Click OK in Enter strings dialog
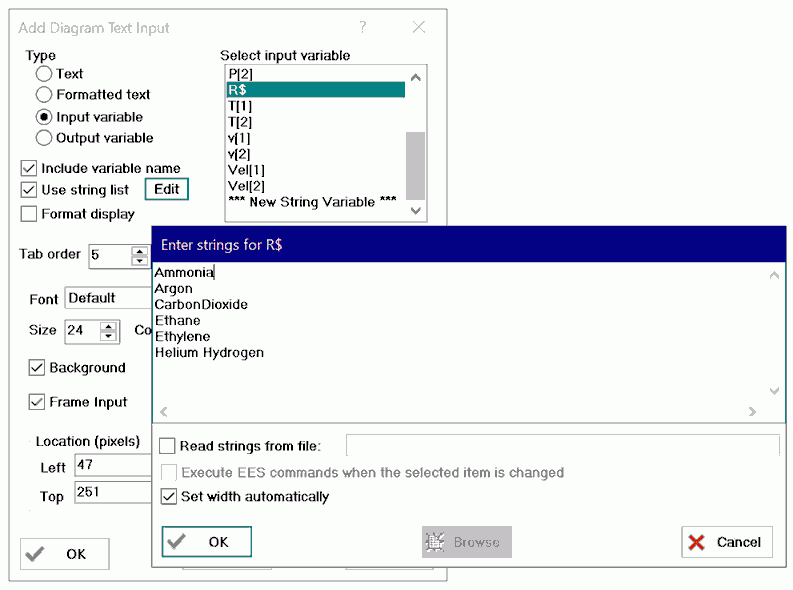 206,542
